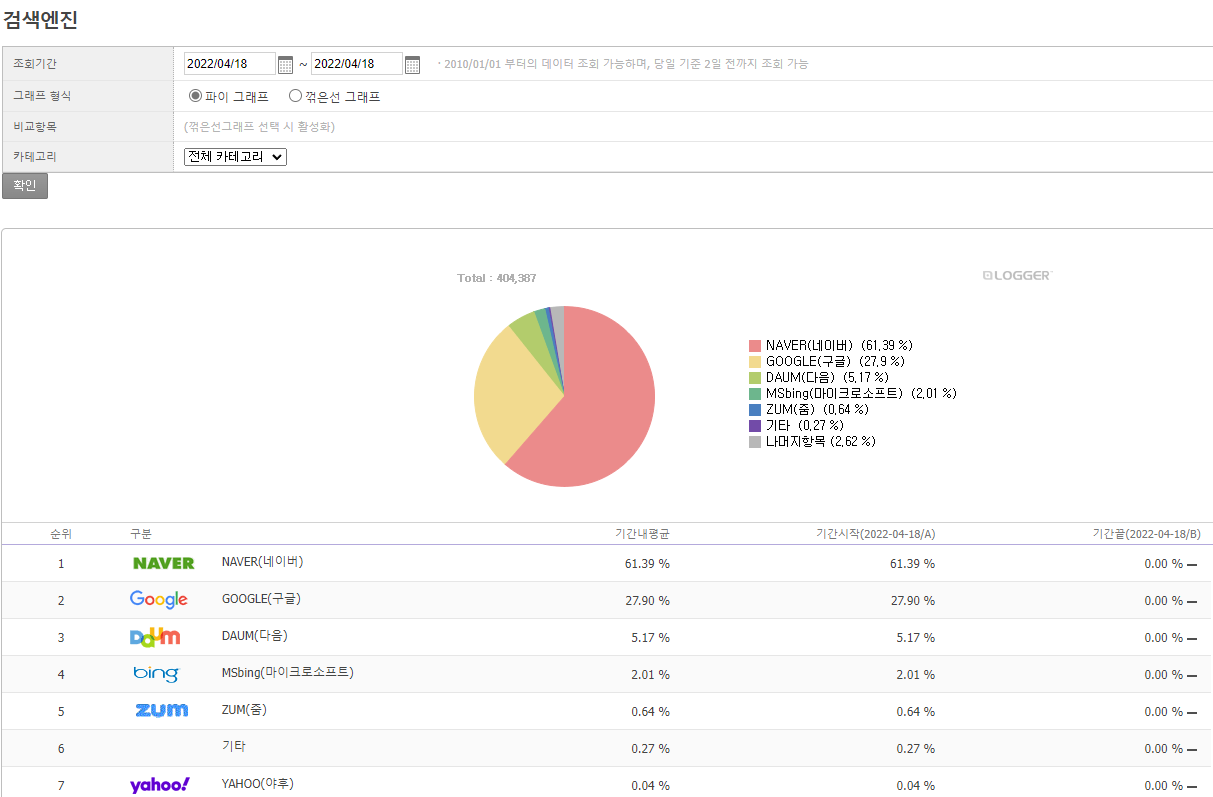Click the 구분 column header
Screen dimensions: 1213x797
point(141,534)
